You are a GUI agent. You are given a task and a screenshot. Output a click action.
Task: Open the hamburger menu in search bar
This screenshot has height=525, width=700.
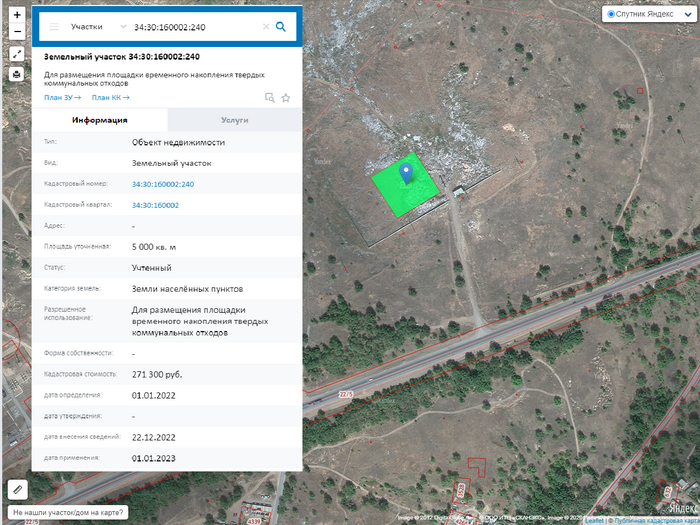point(54,27)
